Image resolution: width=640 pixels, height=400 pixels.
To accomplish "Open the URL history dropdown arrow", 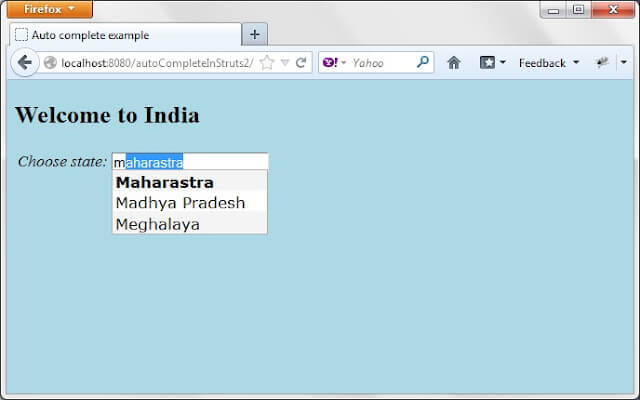I will (285, 63).
